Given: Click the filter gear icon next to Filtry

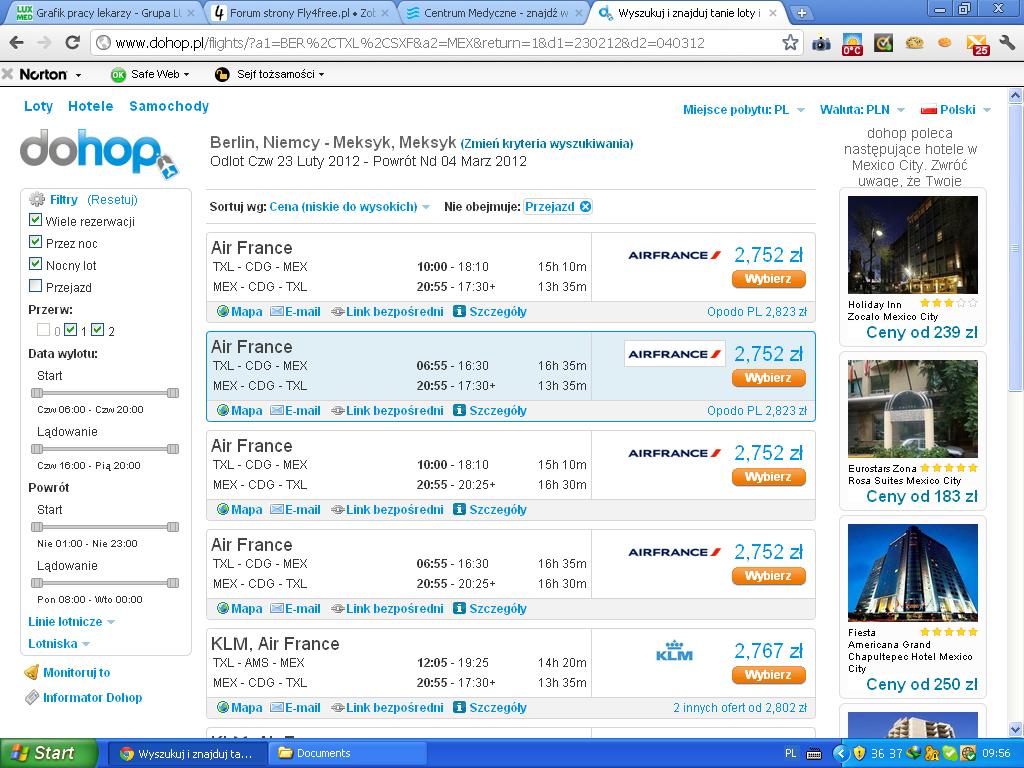Looking at the screenshot, I should [37, 199].
